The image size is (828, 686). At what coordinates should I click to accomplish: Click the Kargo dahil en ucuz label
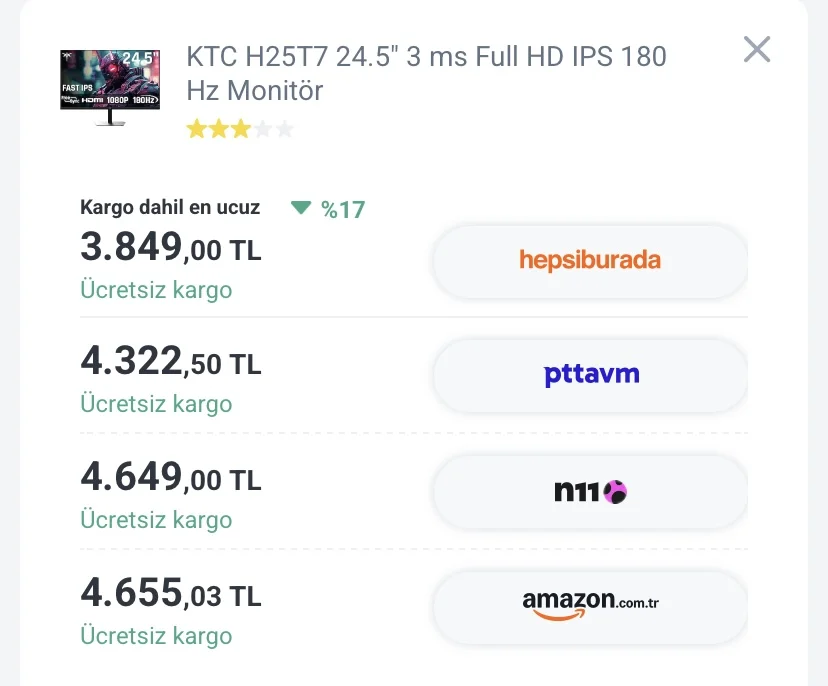click(x=170, y=207)
